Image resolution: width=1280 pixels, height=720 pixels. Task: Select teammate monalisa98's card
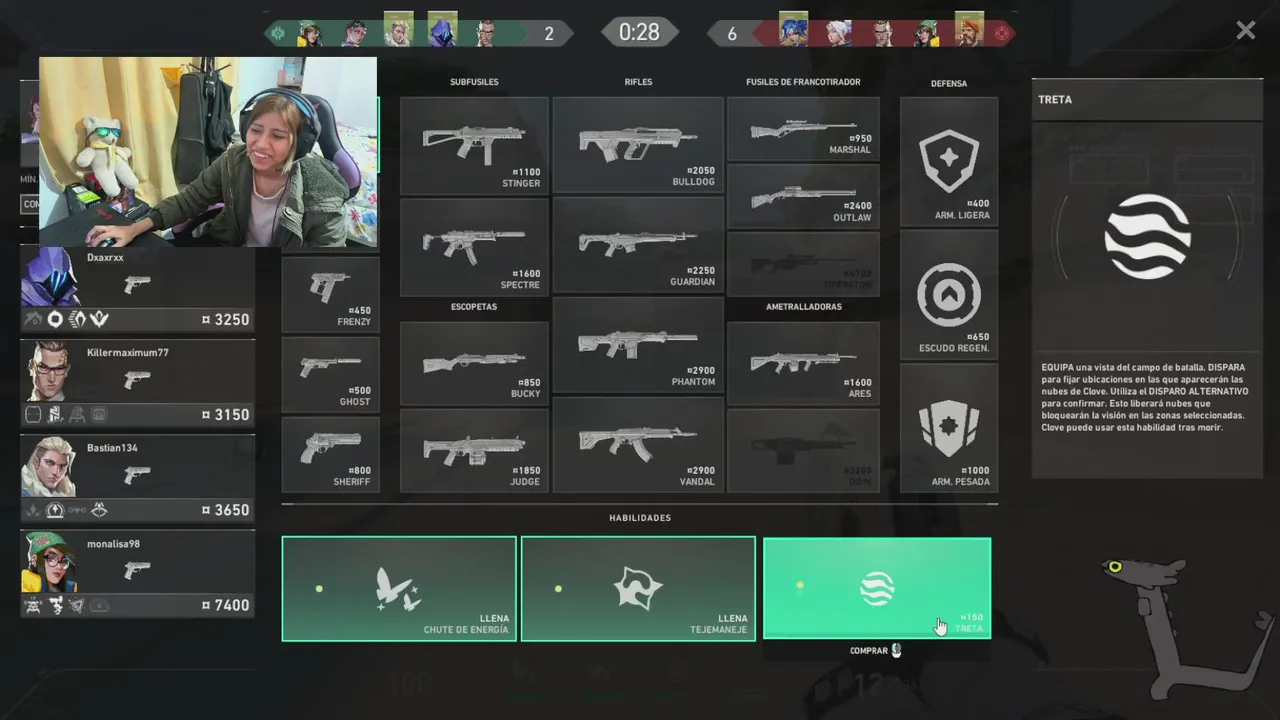(x=138, y=575)
